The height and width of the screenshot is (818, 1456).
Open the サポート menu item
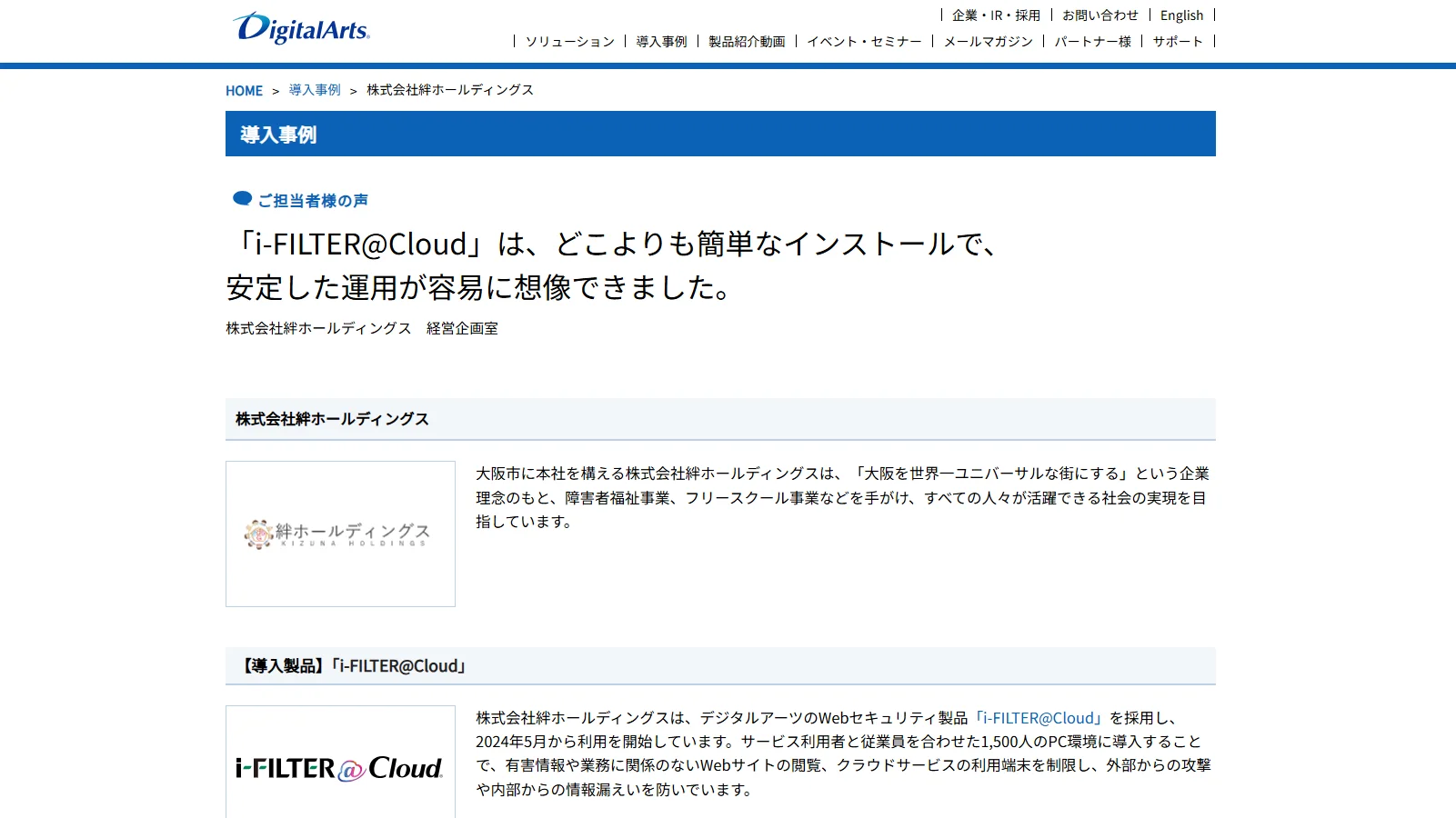(x=1178, y=41)
